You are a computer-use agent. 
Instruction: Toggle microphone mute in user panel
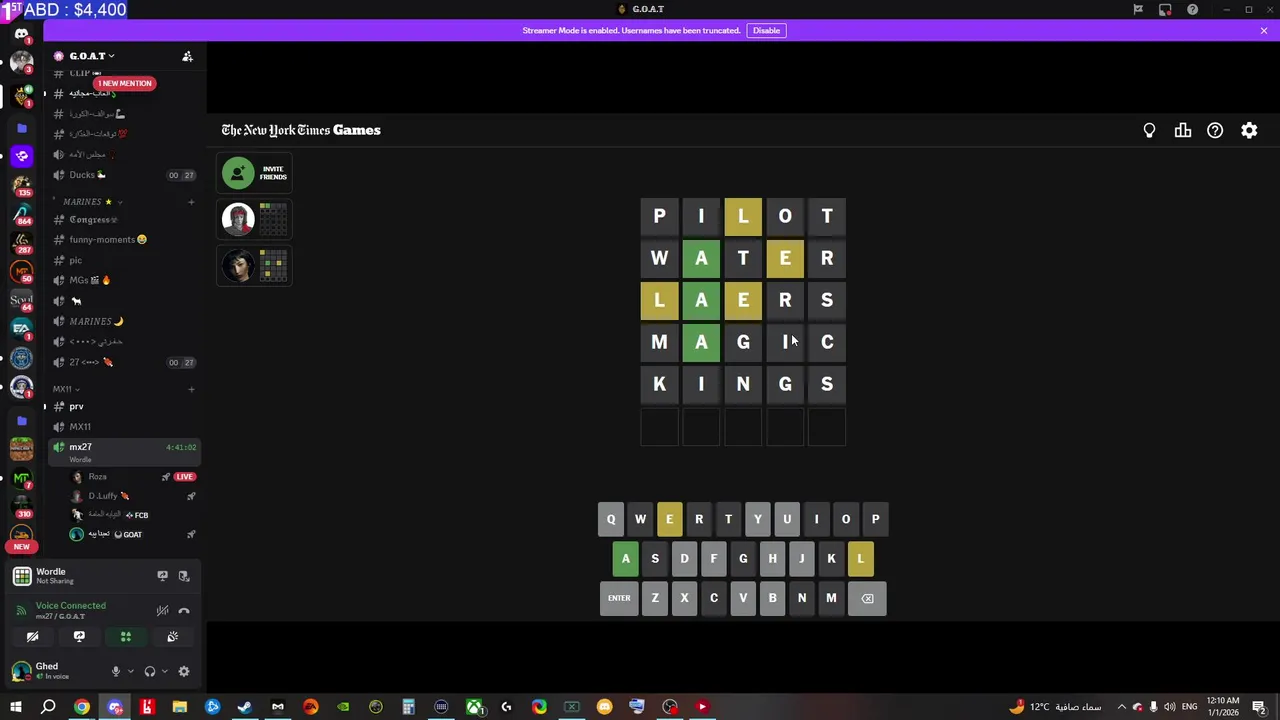pyautogui.click(x=116, y=672)
